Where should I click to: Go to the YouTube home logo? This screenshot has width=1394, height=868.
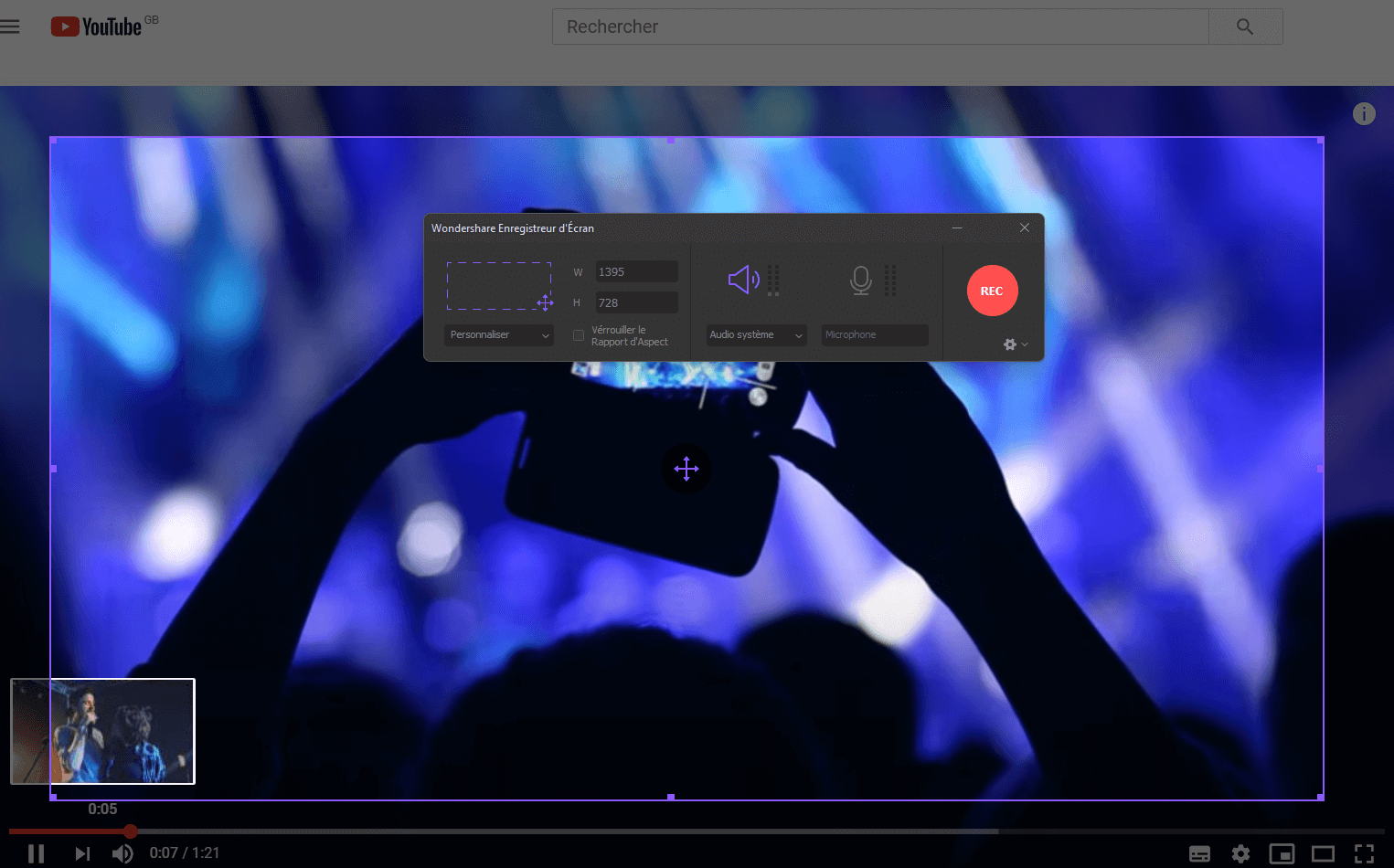coord(97,26)
